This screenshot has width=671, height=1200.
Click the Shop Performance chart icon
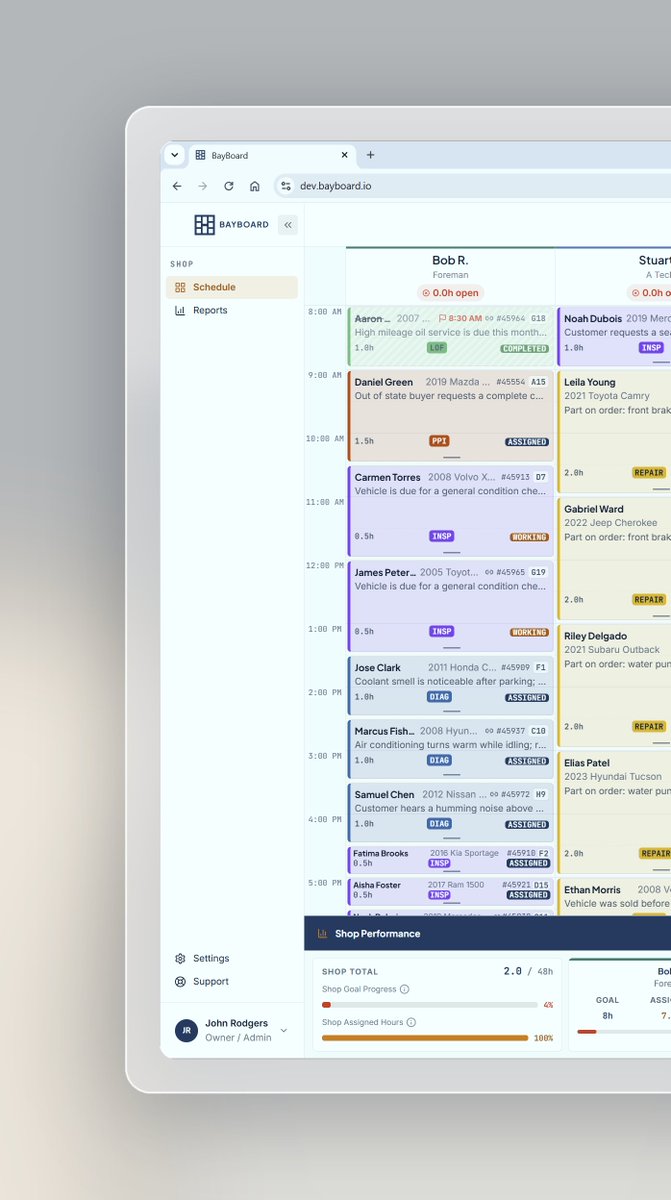point(322,934)
